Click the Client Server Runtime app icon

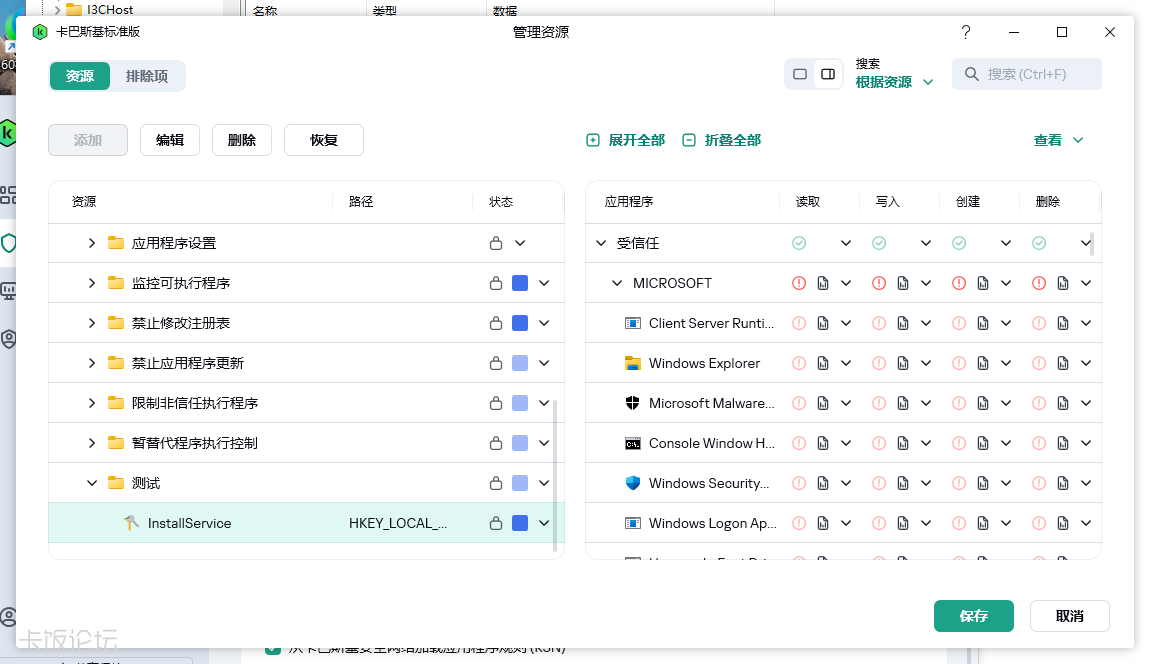click(x=632, y=323)
